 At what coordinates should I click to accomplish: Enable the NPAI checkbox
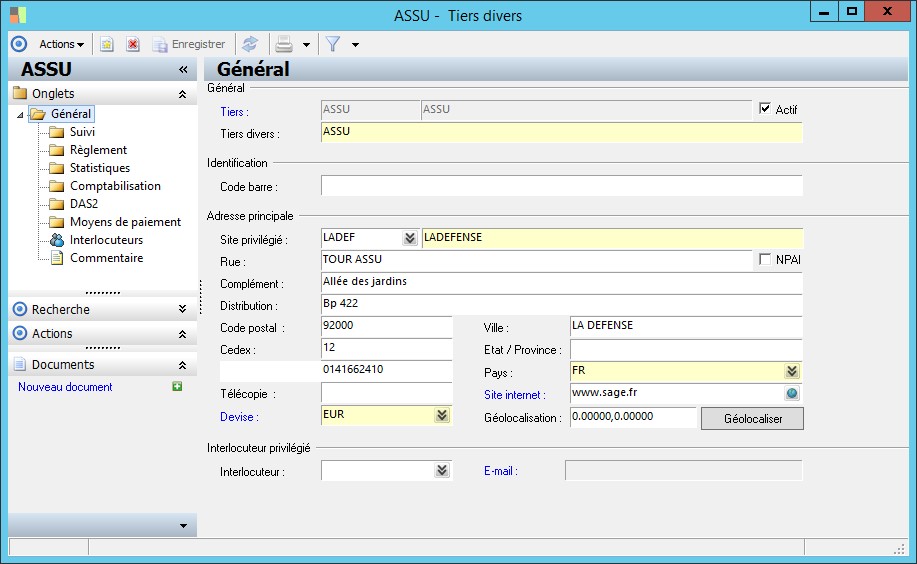pos(766,260)
